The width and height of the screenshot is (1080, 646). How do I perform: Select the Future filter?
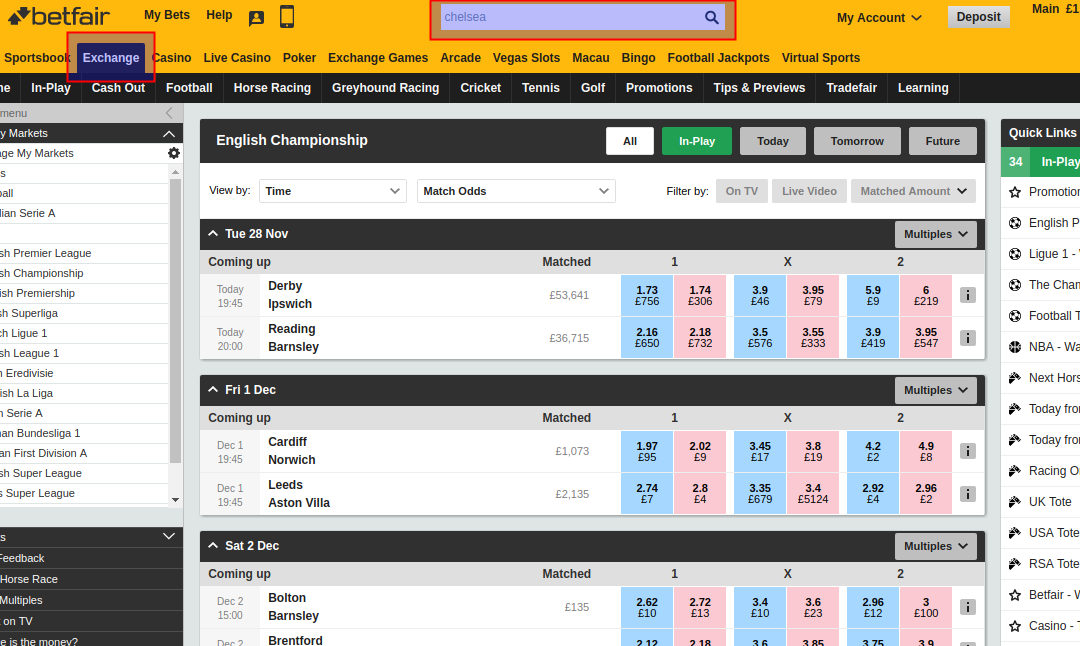942,141
